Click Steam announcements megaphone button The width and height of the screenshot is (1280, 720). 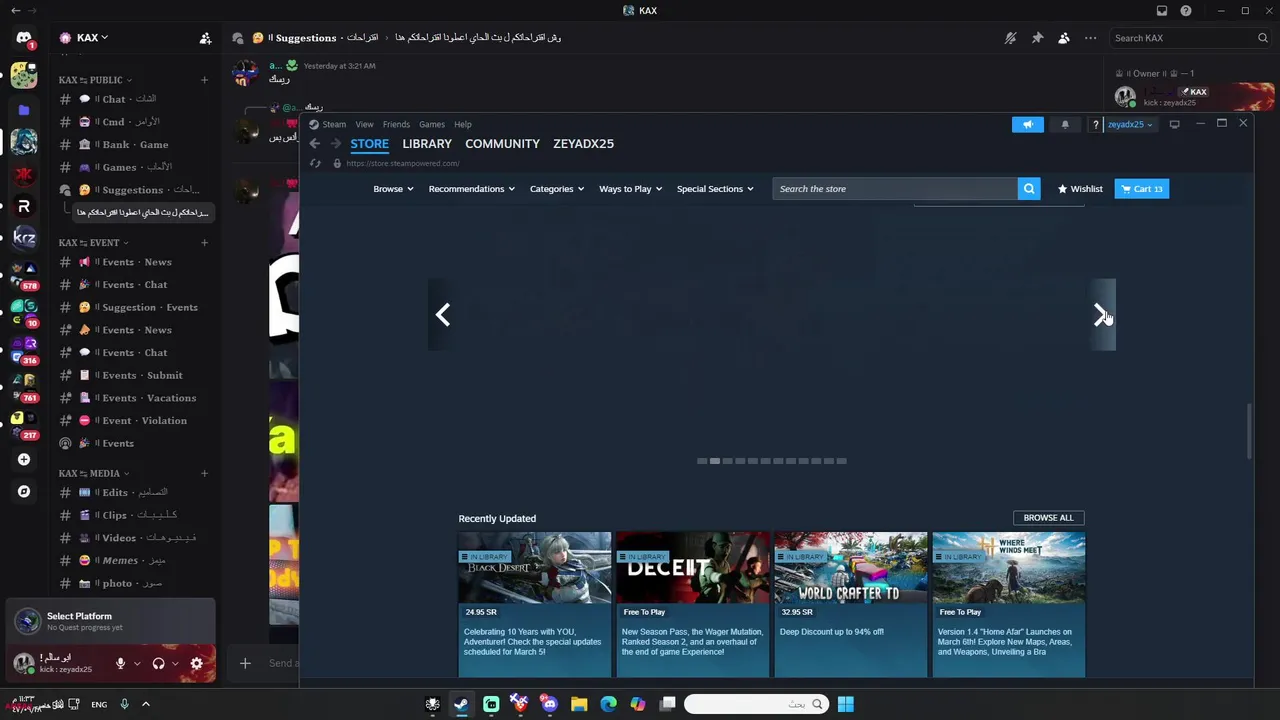(x=1027, y=125)
